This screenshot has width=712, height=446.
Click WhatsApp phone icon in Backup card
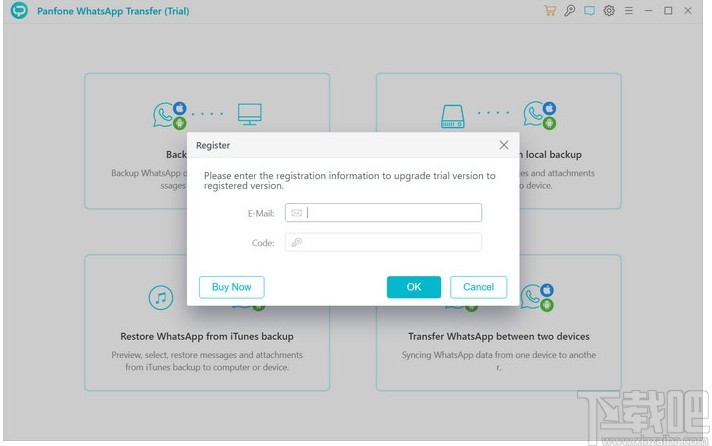tap(170, 115)
